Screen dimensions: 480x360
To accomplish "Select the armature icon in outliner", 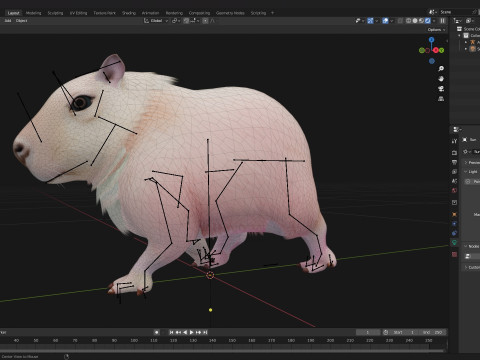I will click(x=472, y=42).
